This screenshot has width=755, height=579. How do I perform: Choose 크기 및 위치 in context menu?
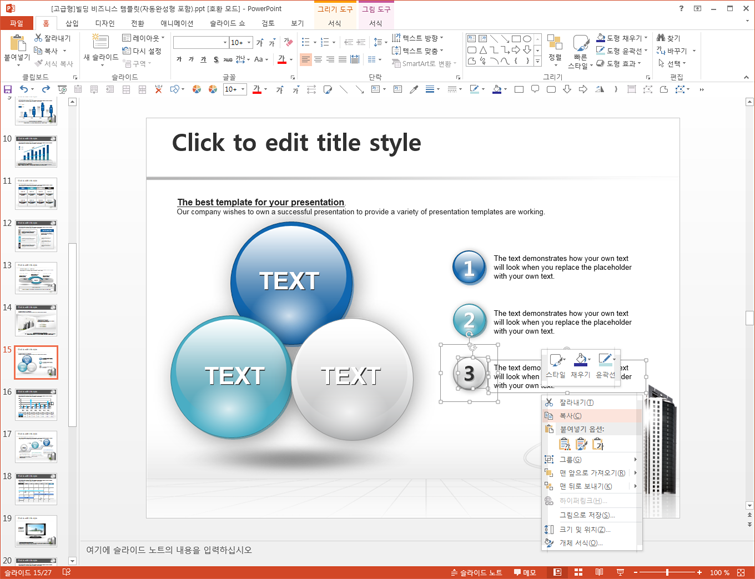[592, 529]
